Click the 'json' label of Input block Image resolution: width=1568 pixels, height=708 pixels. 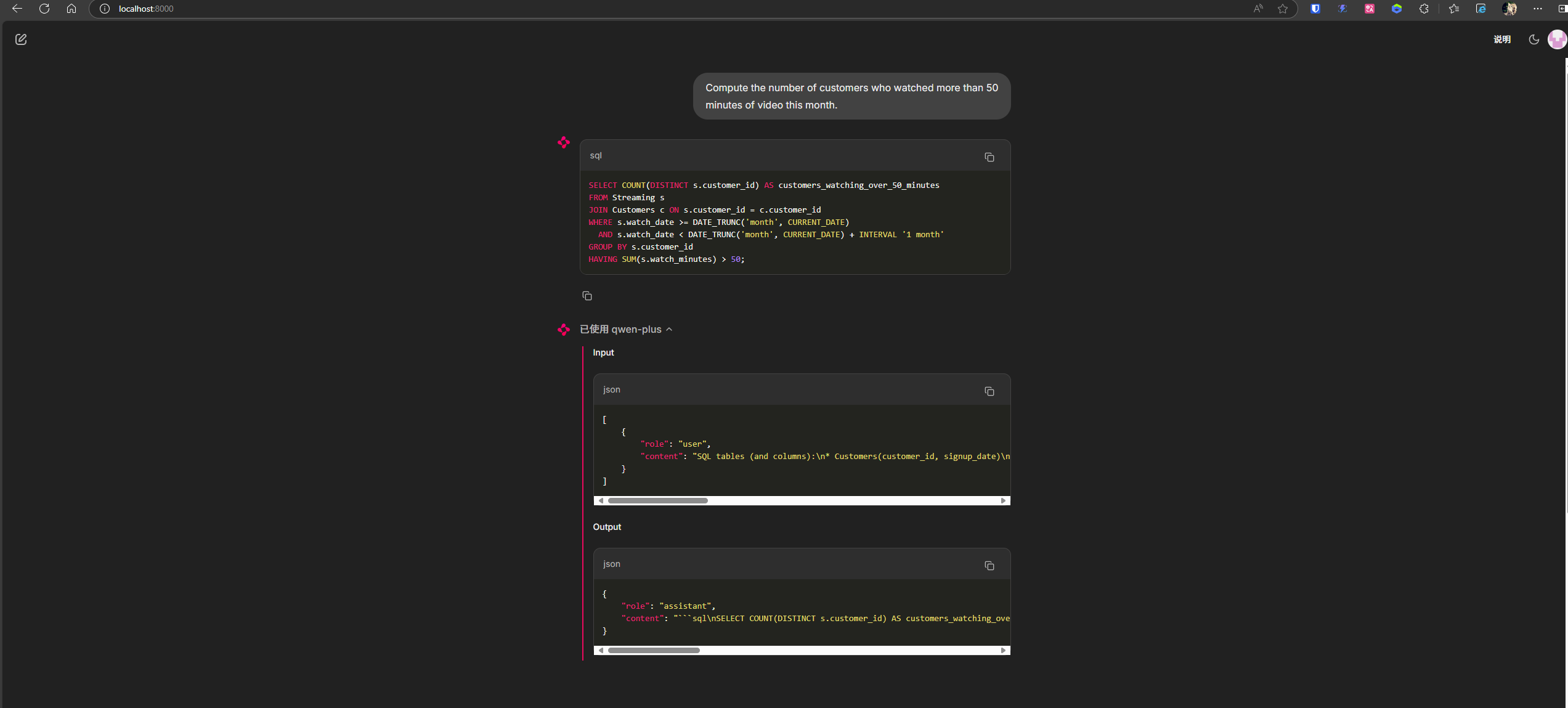(x=611, y=389)
